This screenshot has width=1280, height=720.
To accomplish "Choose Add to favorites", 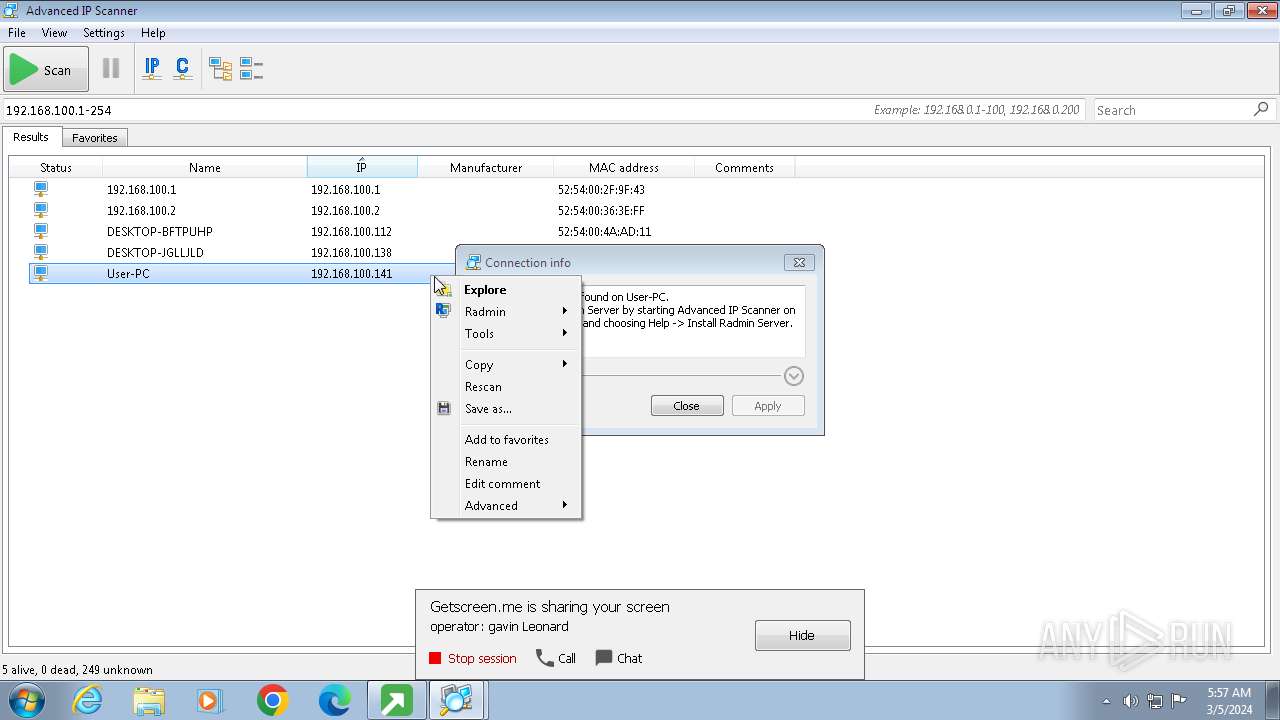I will pos(506,439).
